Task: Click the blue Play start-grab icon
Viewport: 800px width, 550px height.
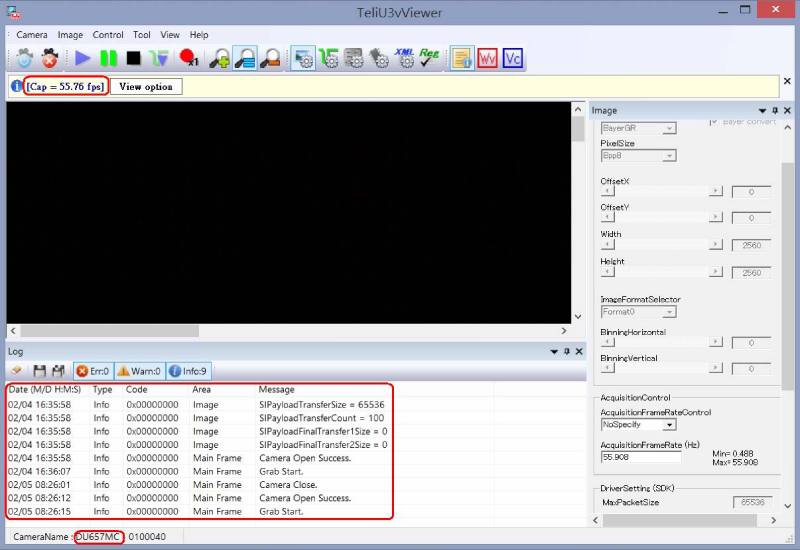Action: [x=82, y=59]
